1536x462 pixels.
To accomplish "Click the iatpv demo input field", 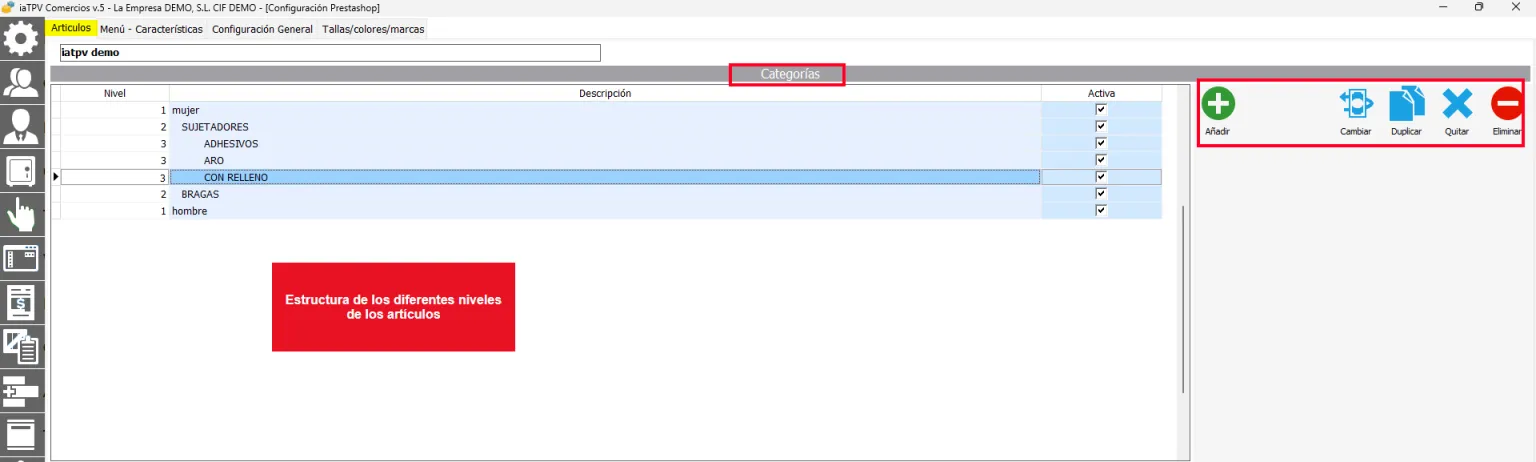I will point(330,52).
